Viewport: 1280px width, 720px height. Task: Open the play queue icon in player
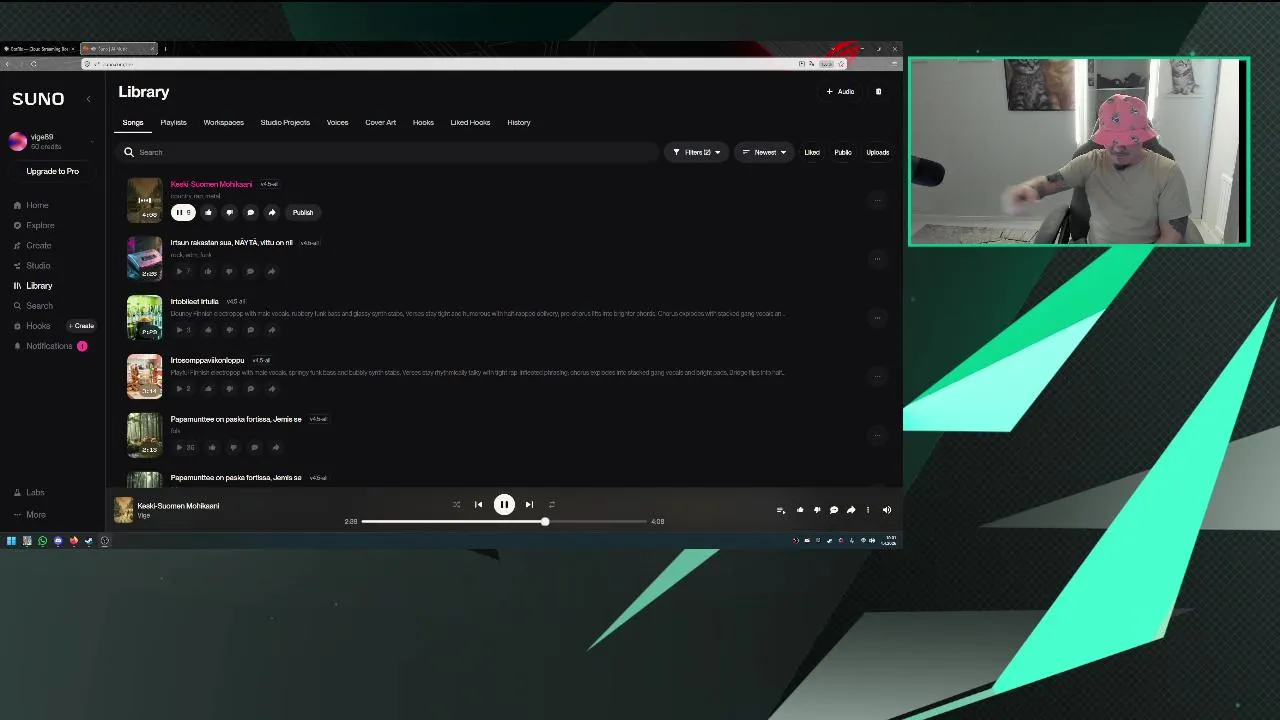coord(781,510)
